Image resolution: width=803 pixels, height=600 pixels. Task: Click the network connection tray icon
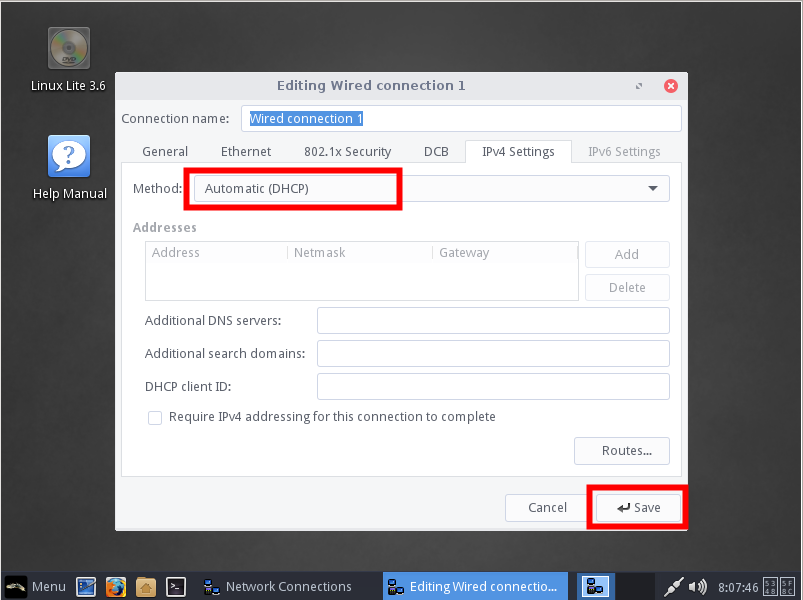pos(674,587)
